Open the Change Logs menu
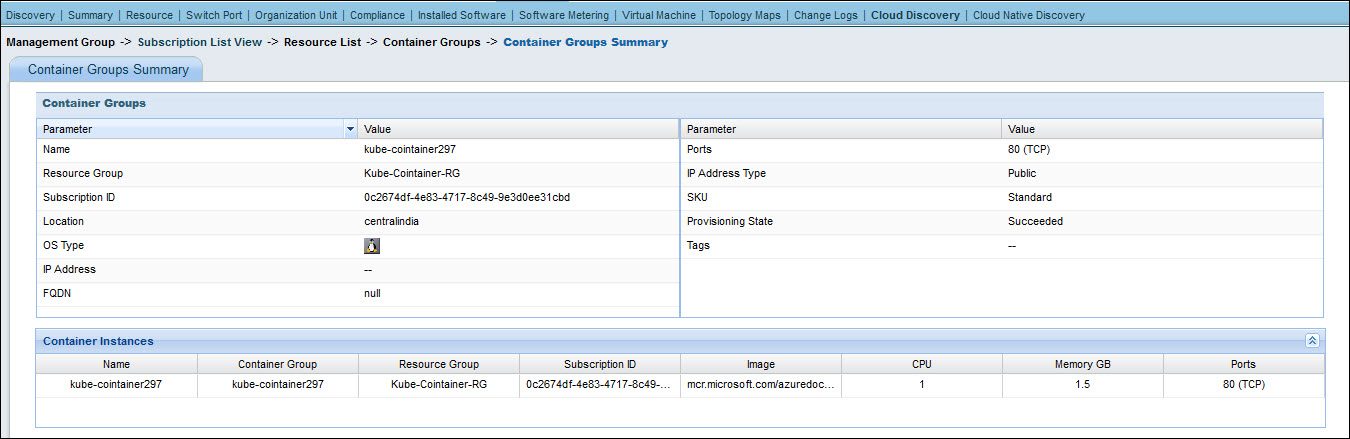The height and width of the screenshot is (439, 1350). [826, 15]
